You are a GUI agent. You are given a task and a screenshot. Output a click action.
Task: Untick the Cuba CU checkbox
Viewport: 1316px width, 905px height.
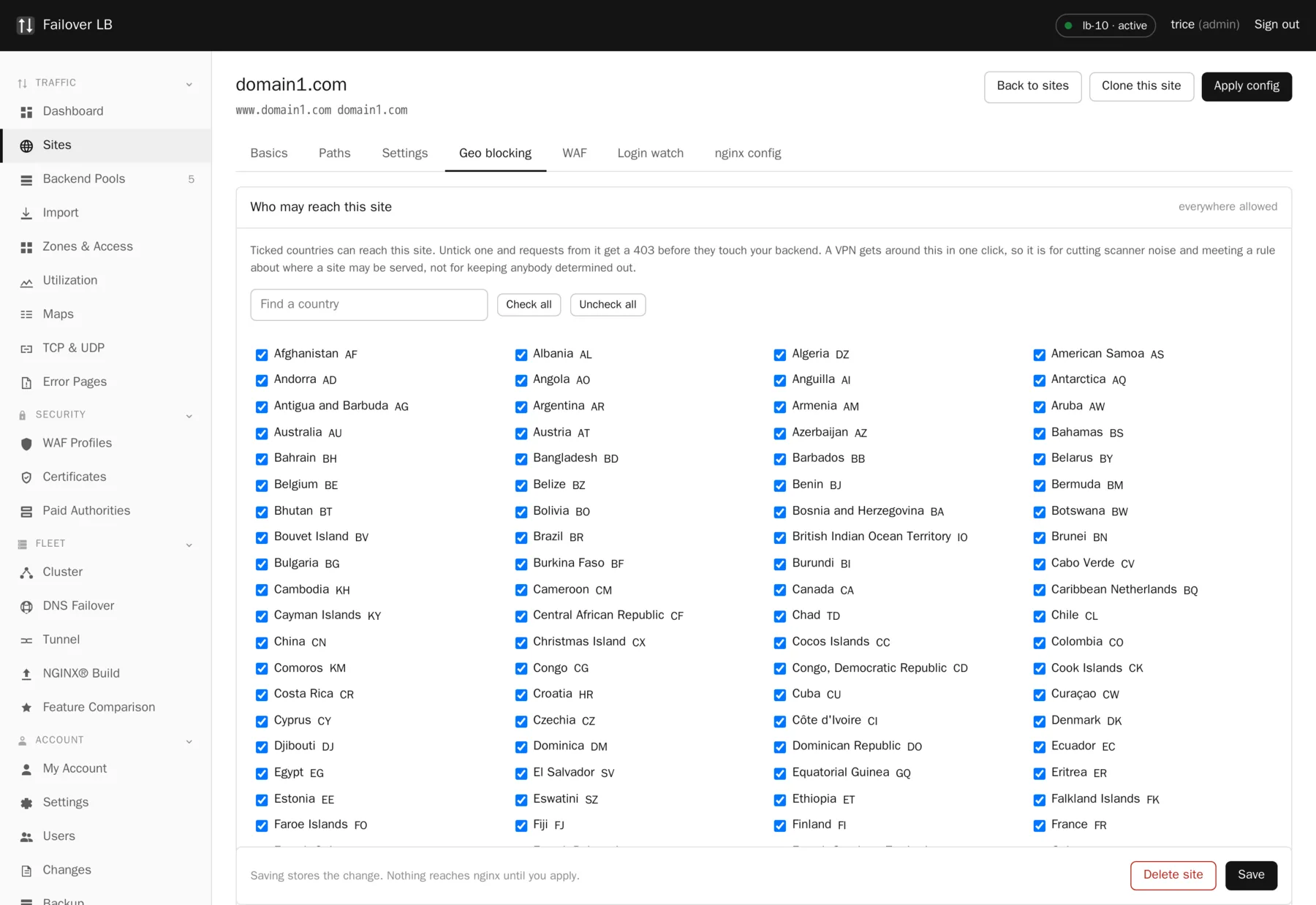pyautogui.click(x=779, y=694)
